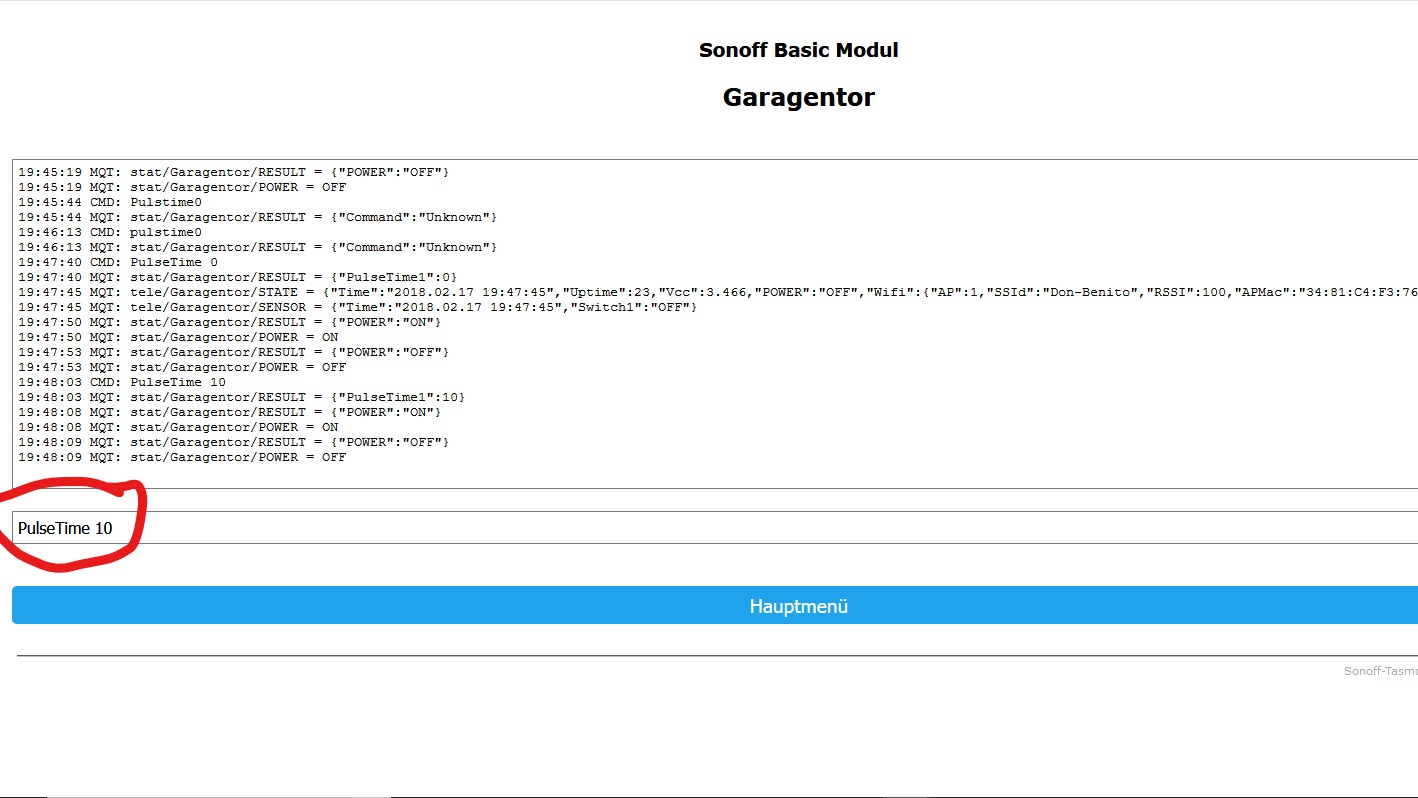Viewport: 1418px width, 798px height.
Task: Click the tele/Garagentor/SENSOR log entry
Action: 357,307
